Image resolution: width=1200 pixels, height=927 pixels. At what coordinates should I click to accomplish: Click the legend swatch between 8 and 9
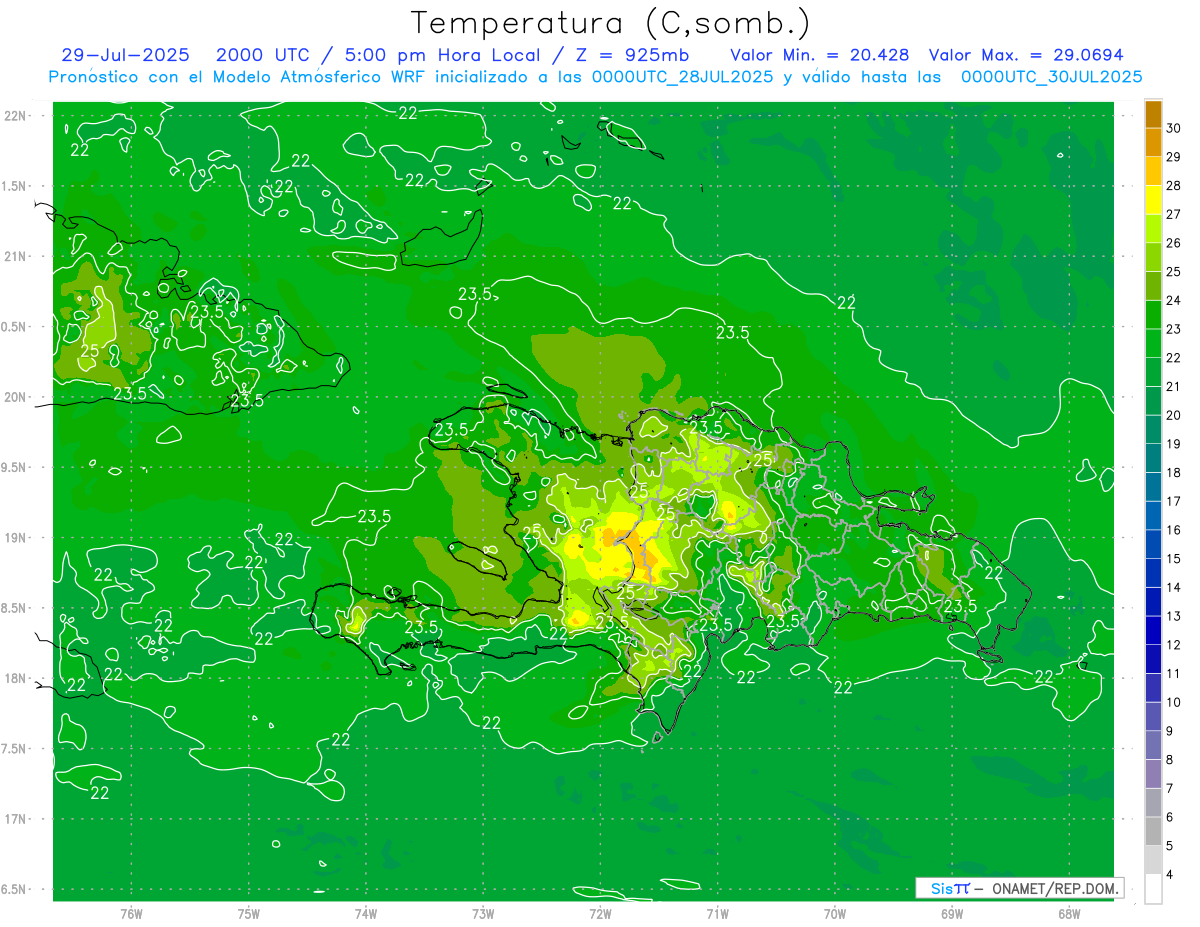point(1153,745)
